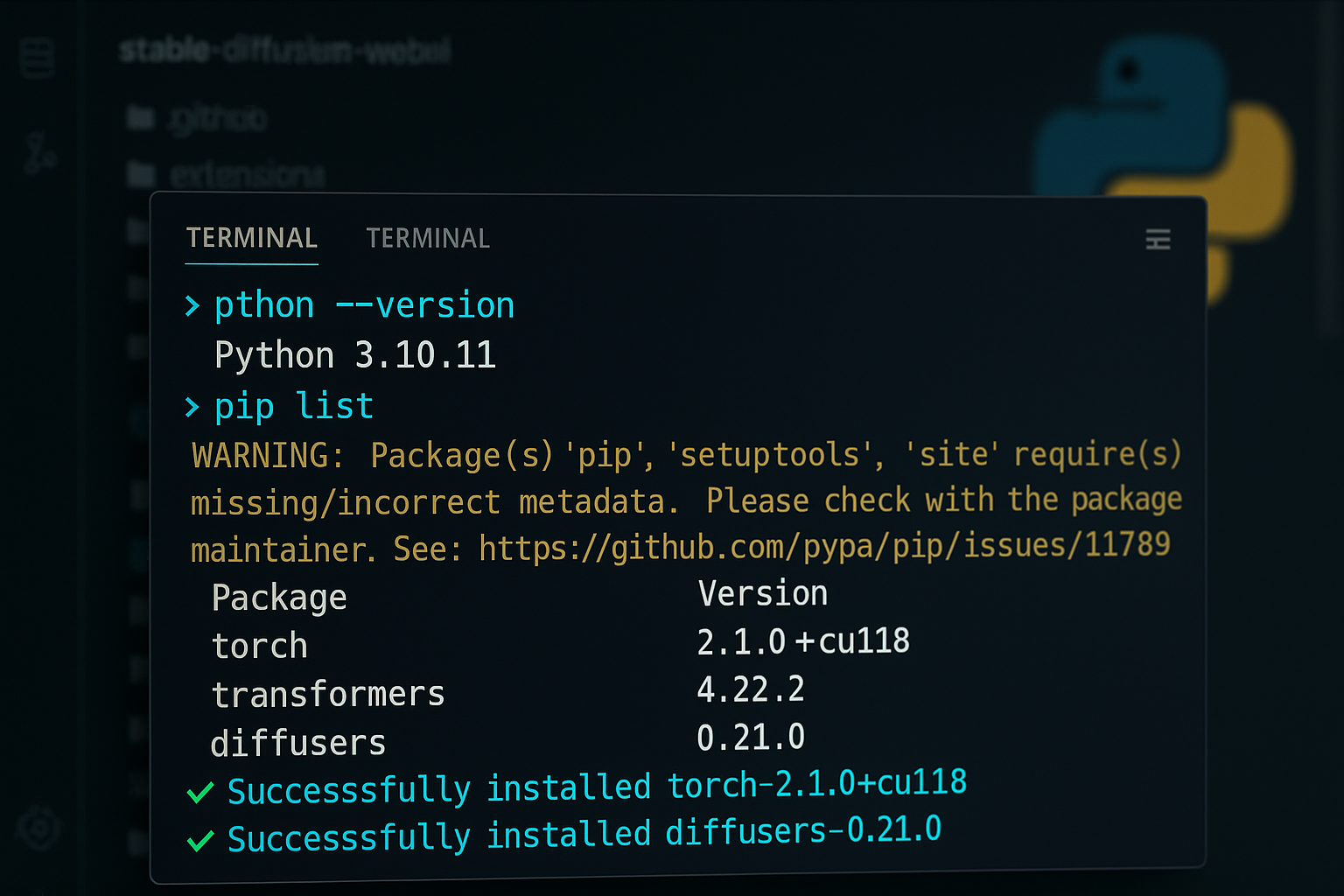Click the 'torch' package name row
Screen dimensions: 1344x896
coord(260,647)
